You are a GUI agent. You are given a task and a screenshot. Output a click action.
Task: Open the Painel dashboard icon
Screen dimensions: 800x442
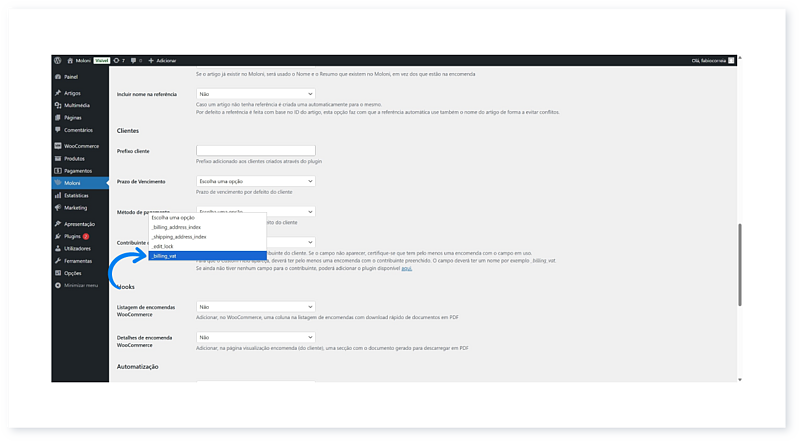pyautogui.click(x=58, y=75)
